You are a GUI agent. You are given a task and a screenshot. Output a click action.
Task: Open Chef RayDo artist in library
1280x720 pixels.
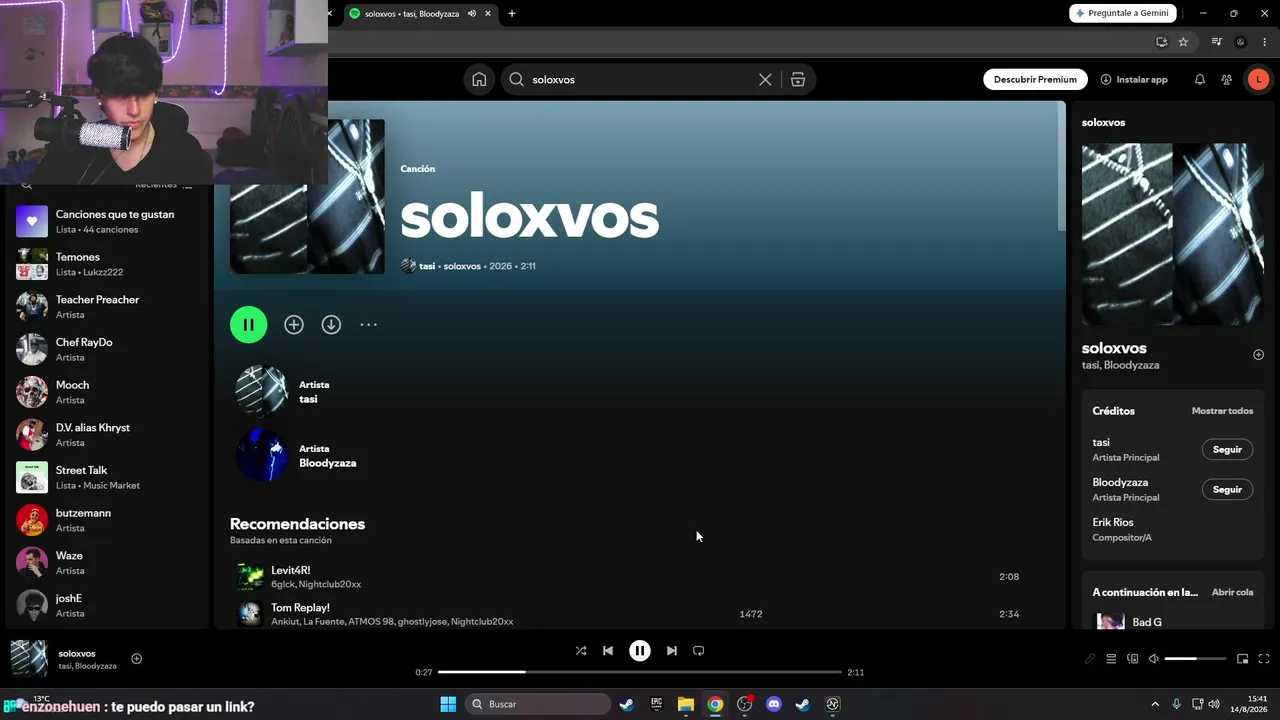(105, 349)
